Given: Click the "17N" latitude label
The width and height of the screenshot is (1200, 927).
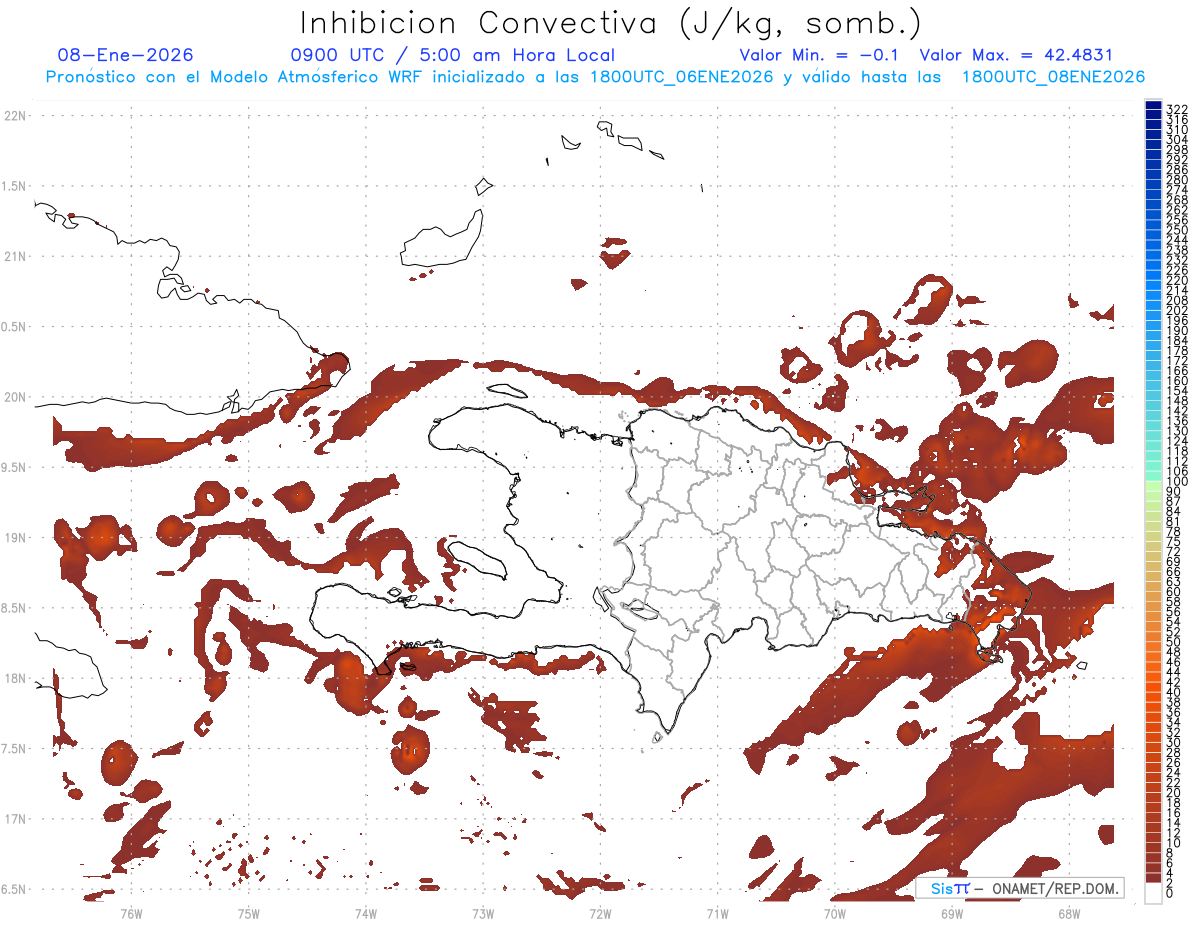Looking at the screenshot, I should (14, 819).
